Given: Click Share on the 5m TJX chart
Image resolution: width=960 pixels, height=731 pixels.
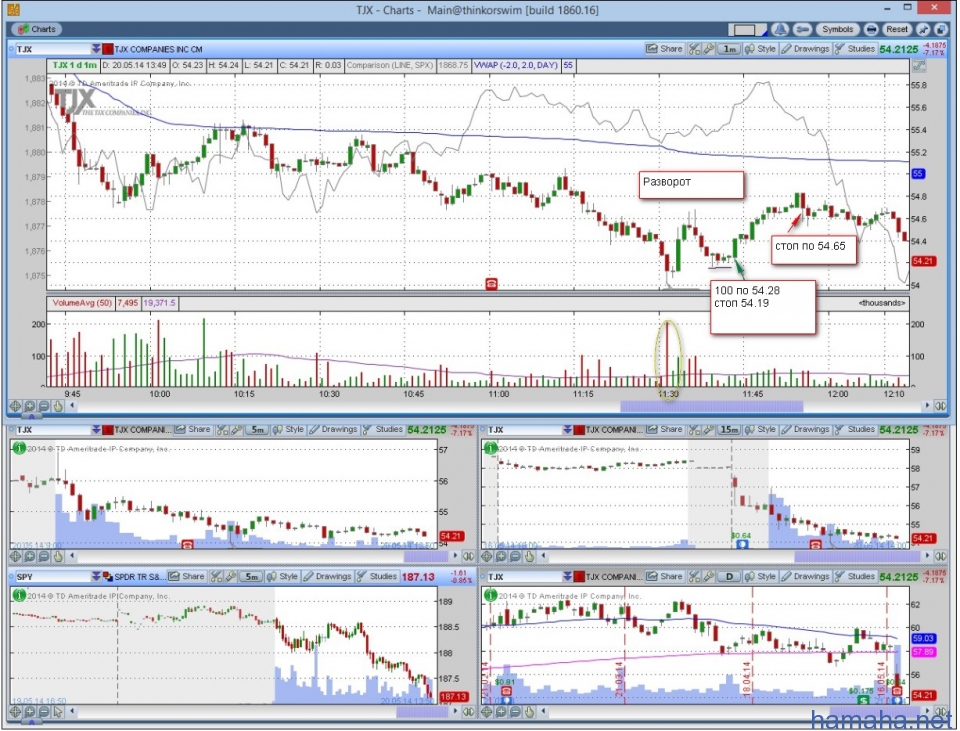Looking at the screenshot, I should (x=193, y=430).
